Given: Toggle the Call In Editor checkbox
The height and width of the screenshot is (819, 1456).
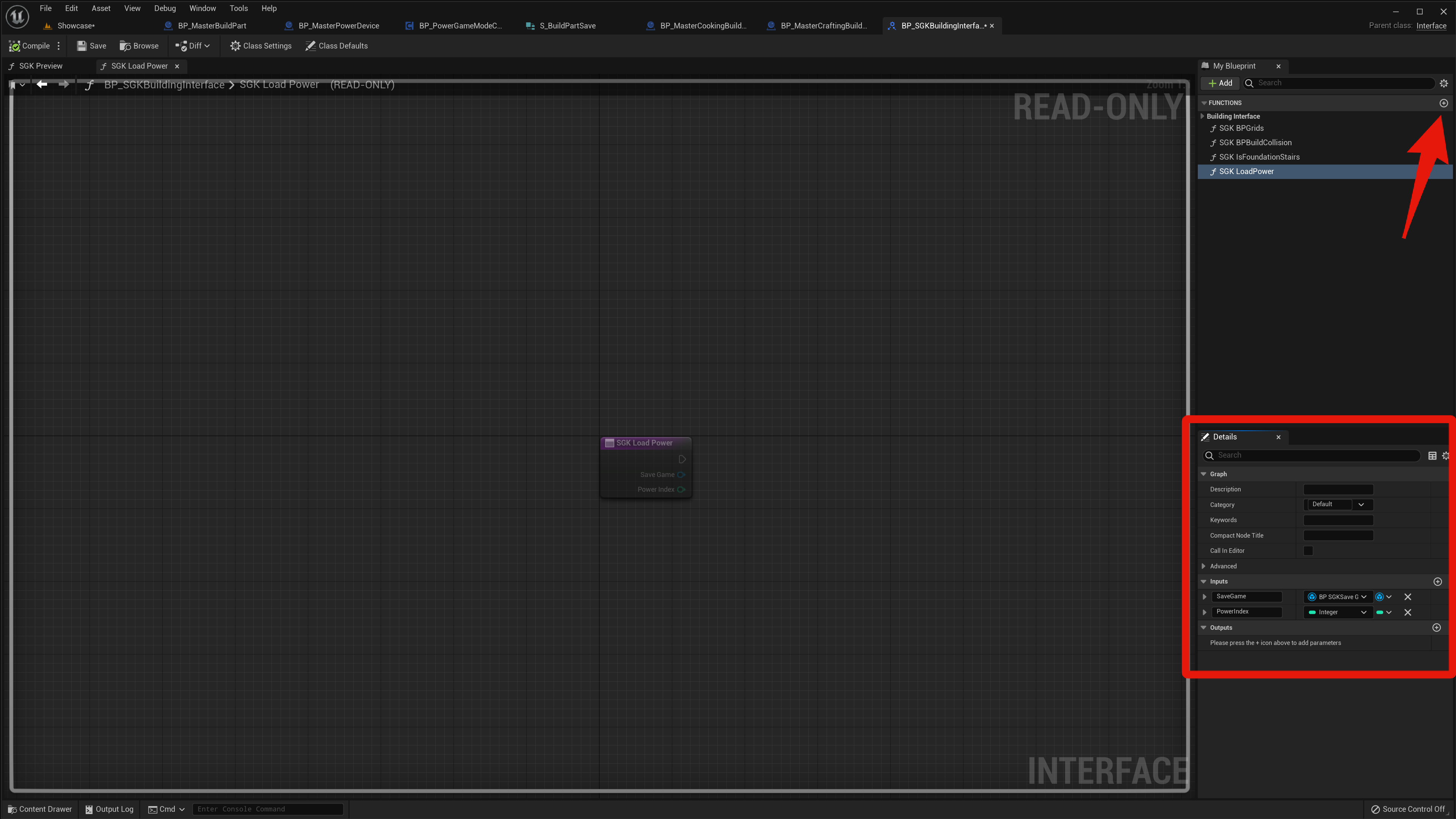Looking at the screenshot, I should point(1308,551).
